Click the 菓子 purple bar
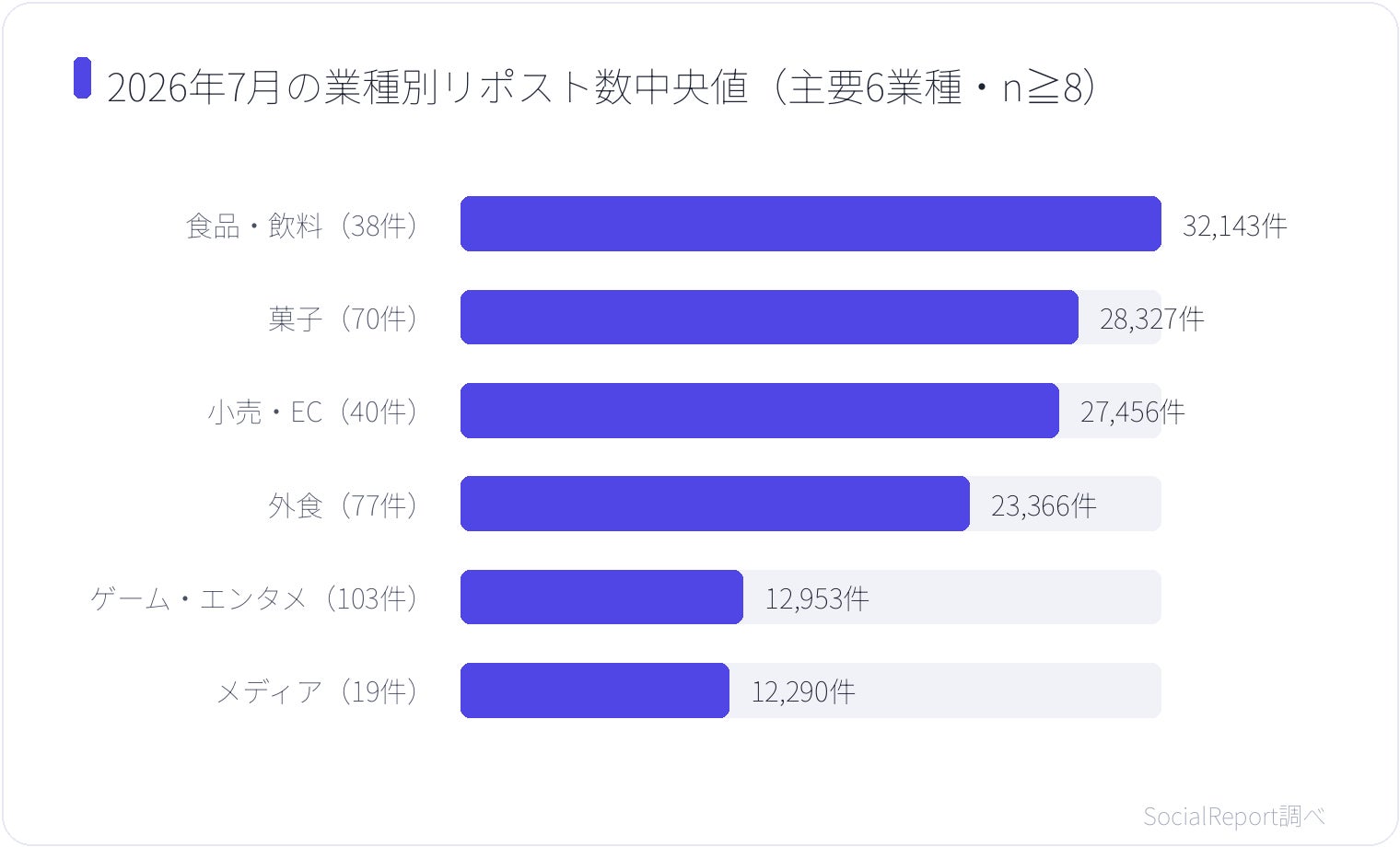The image size is (1400, 847). tap(769, 318)
